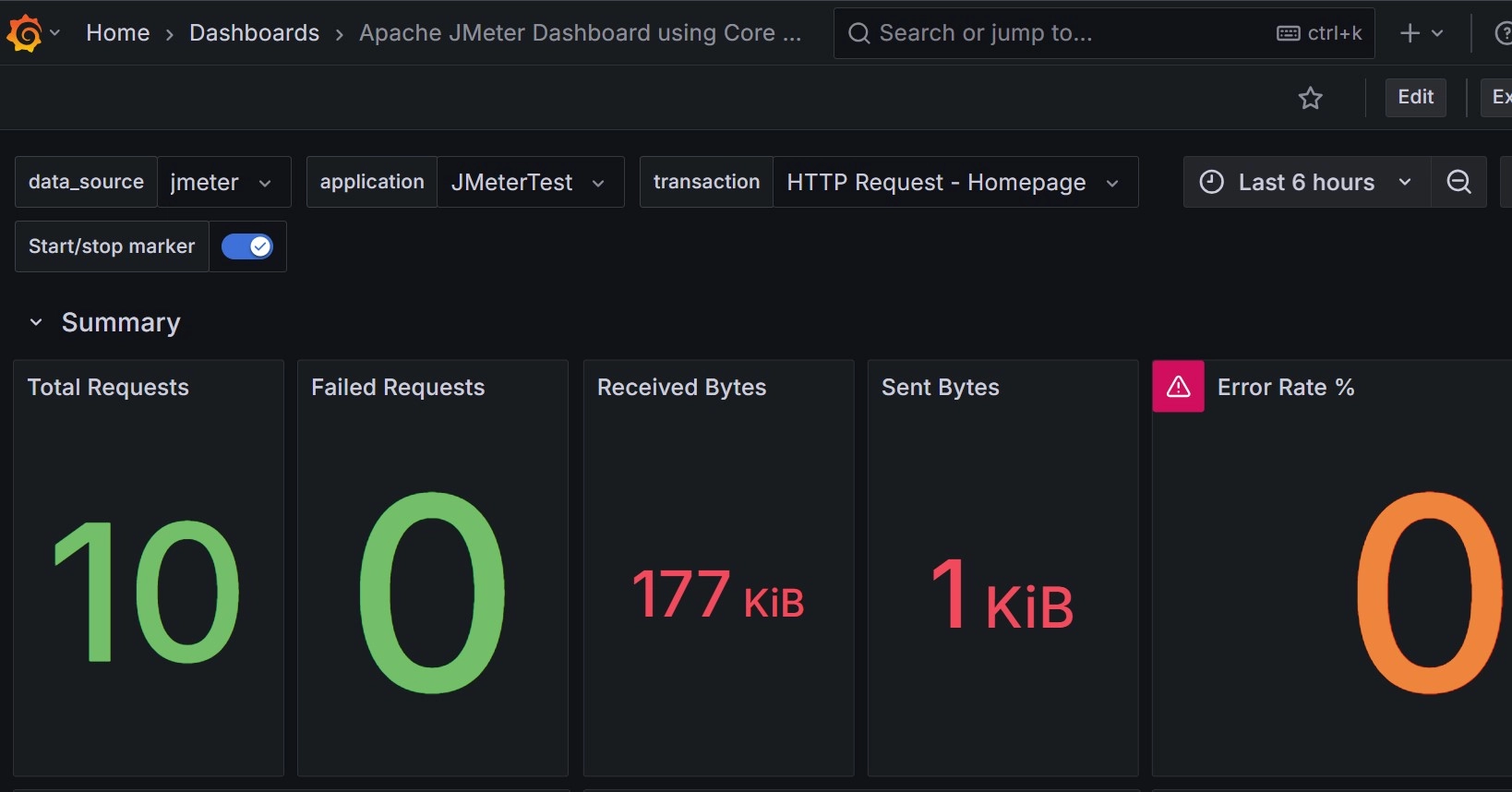Click the Edit dashboard button
The image size is (1512, 792).
coord(1415,97)
